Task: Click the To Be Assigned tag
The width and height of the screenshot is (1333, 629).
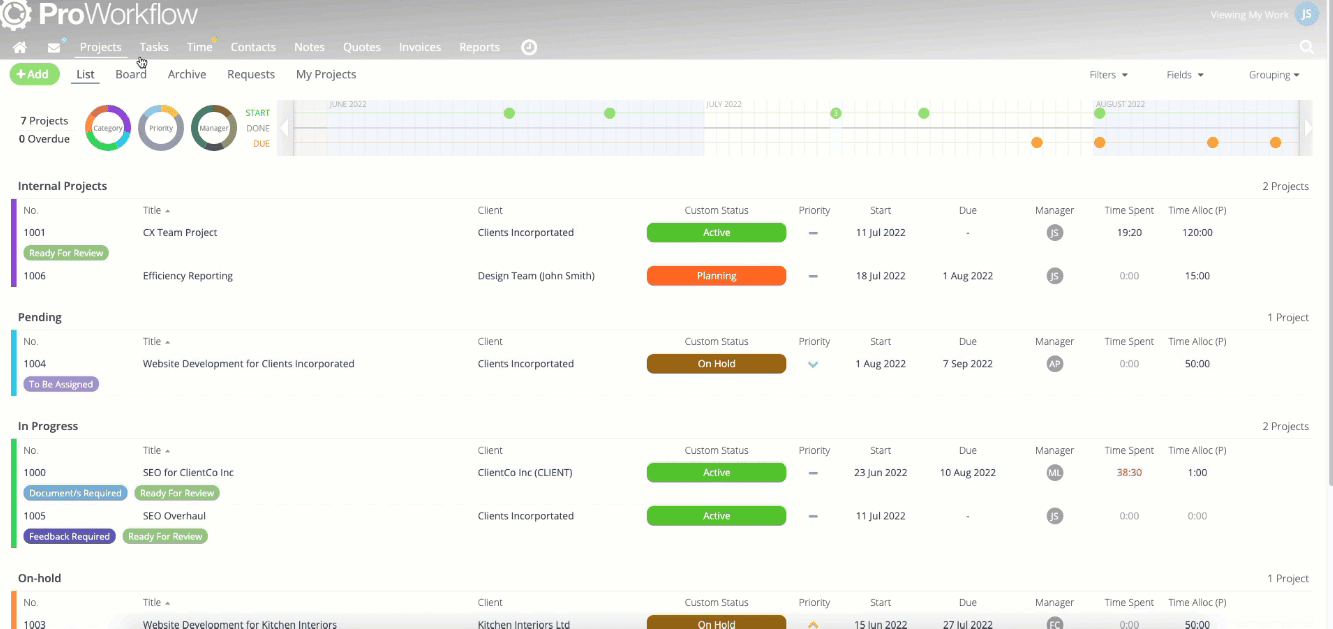Action: coord(61,384)
